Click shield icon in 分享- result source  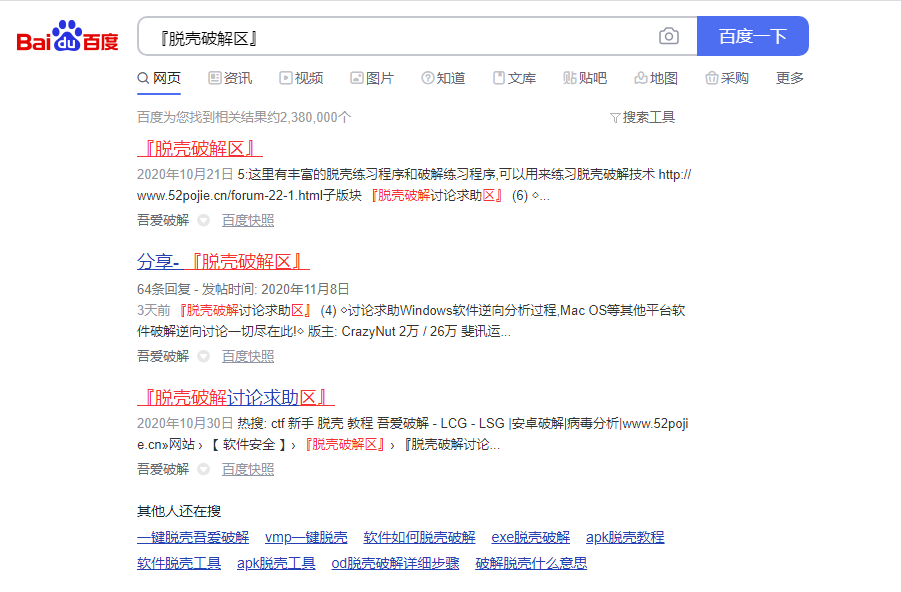coord(203,356)
